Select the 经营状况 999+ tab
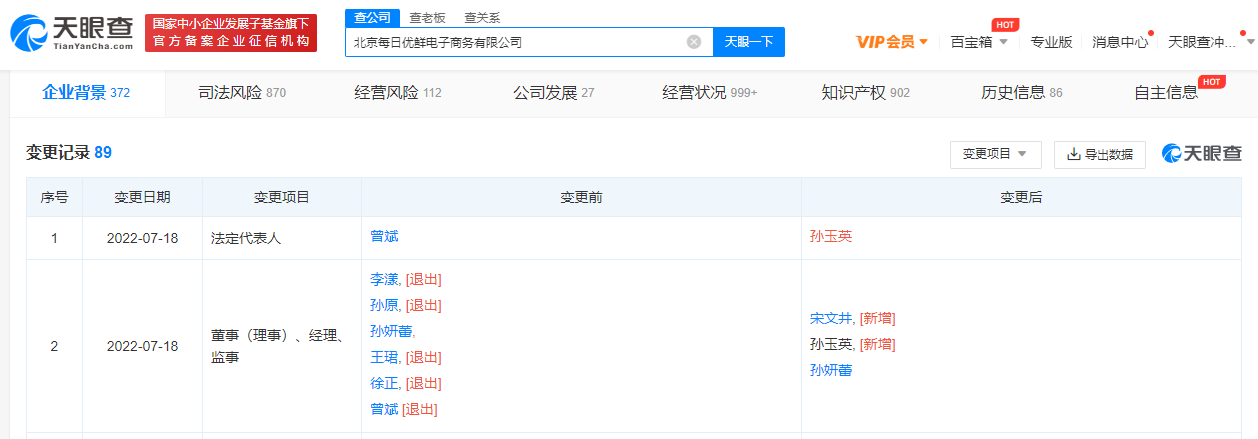 (x=710, y=93)
